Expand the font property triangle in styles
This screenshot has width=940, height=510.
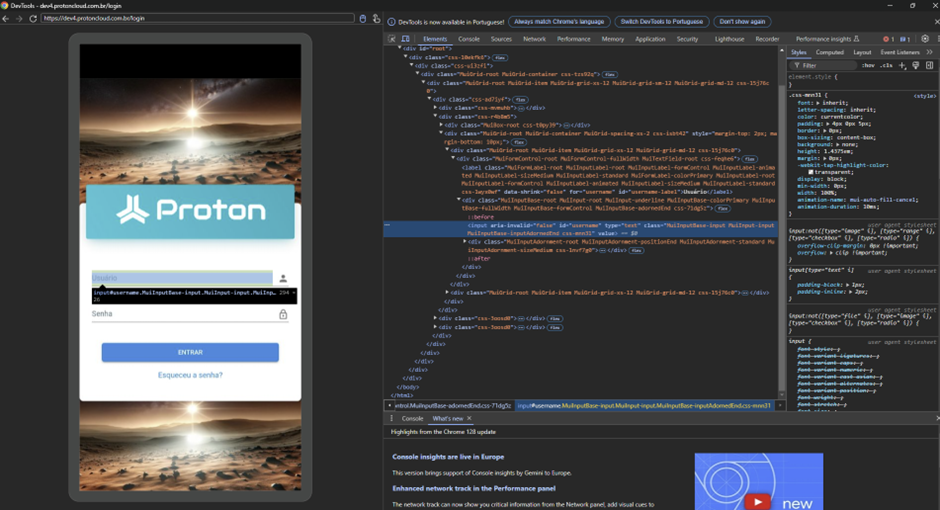818,103
